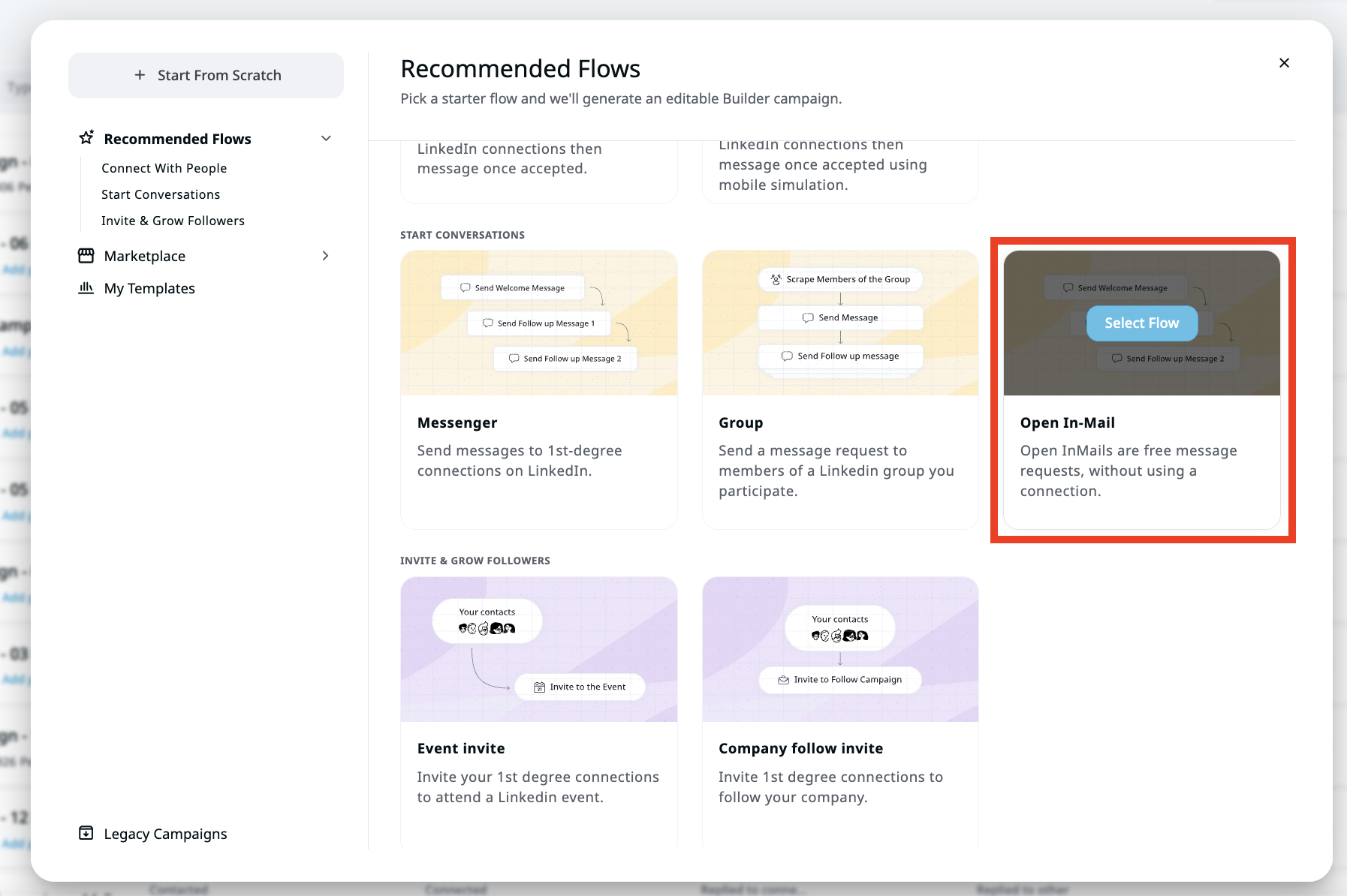The width and height of the screenshot is (1347, 896).
Task: Select the Event invite flow thumbnail
Action: (539, 649)
